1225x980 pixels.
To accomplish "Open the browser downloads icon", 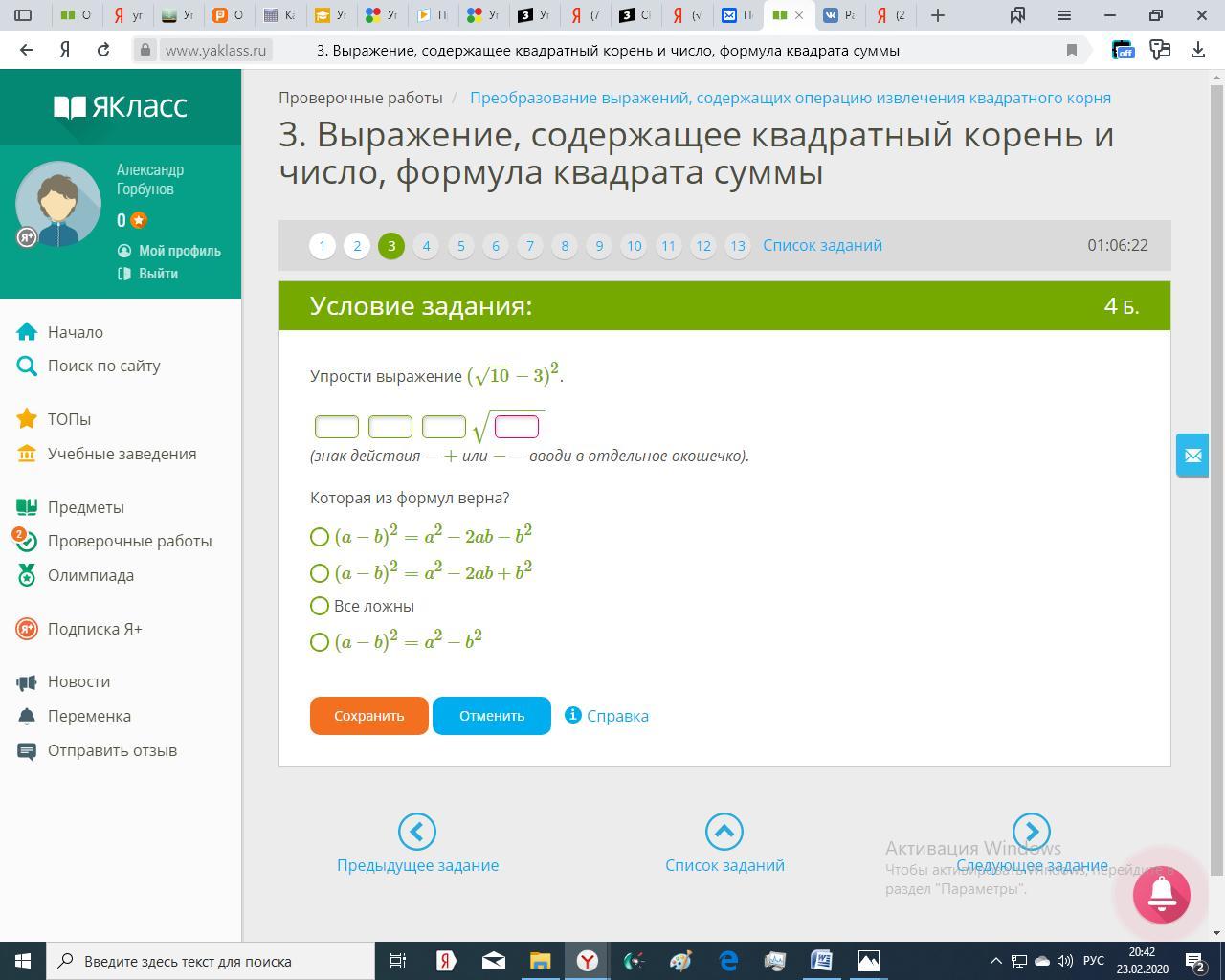I will pyautogui.click(x=1197, y=50).
